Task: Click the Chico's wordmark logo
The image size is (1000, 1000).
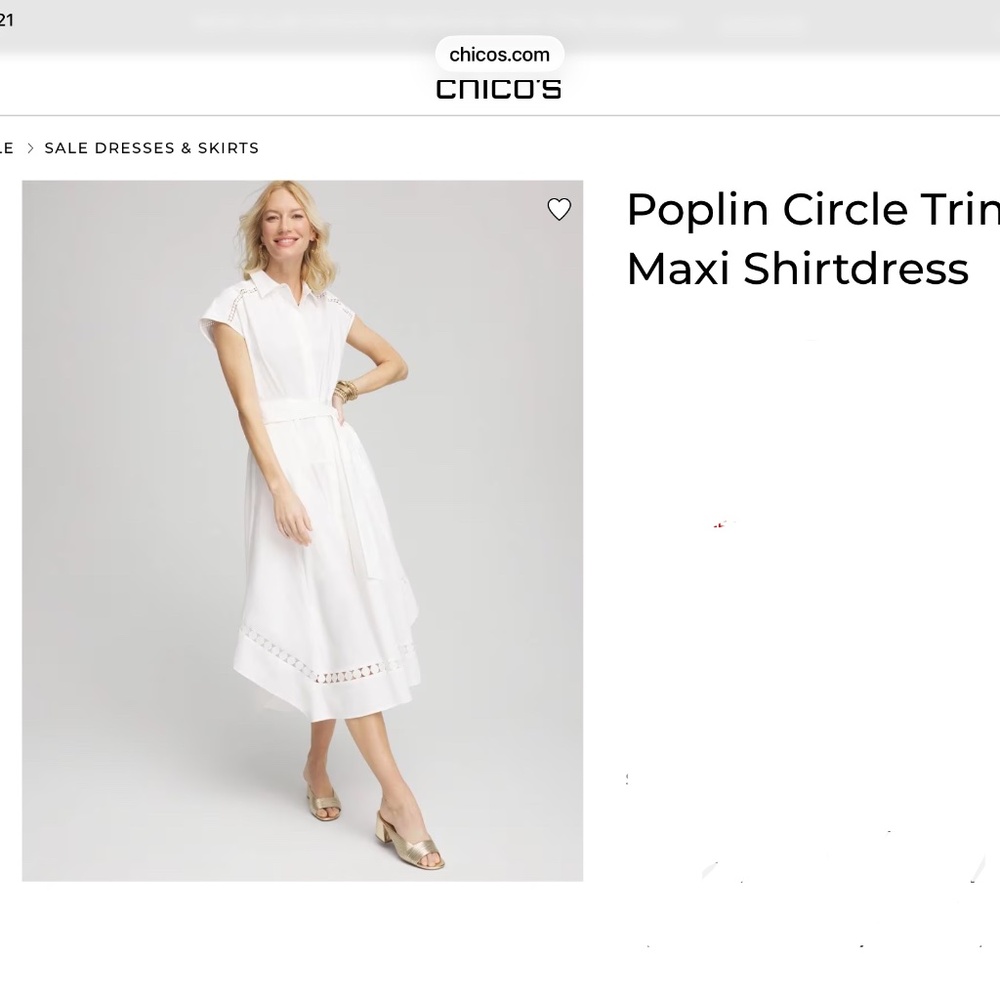Action: click(498, 88)
